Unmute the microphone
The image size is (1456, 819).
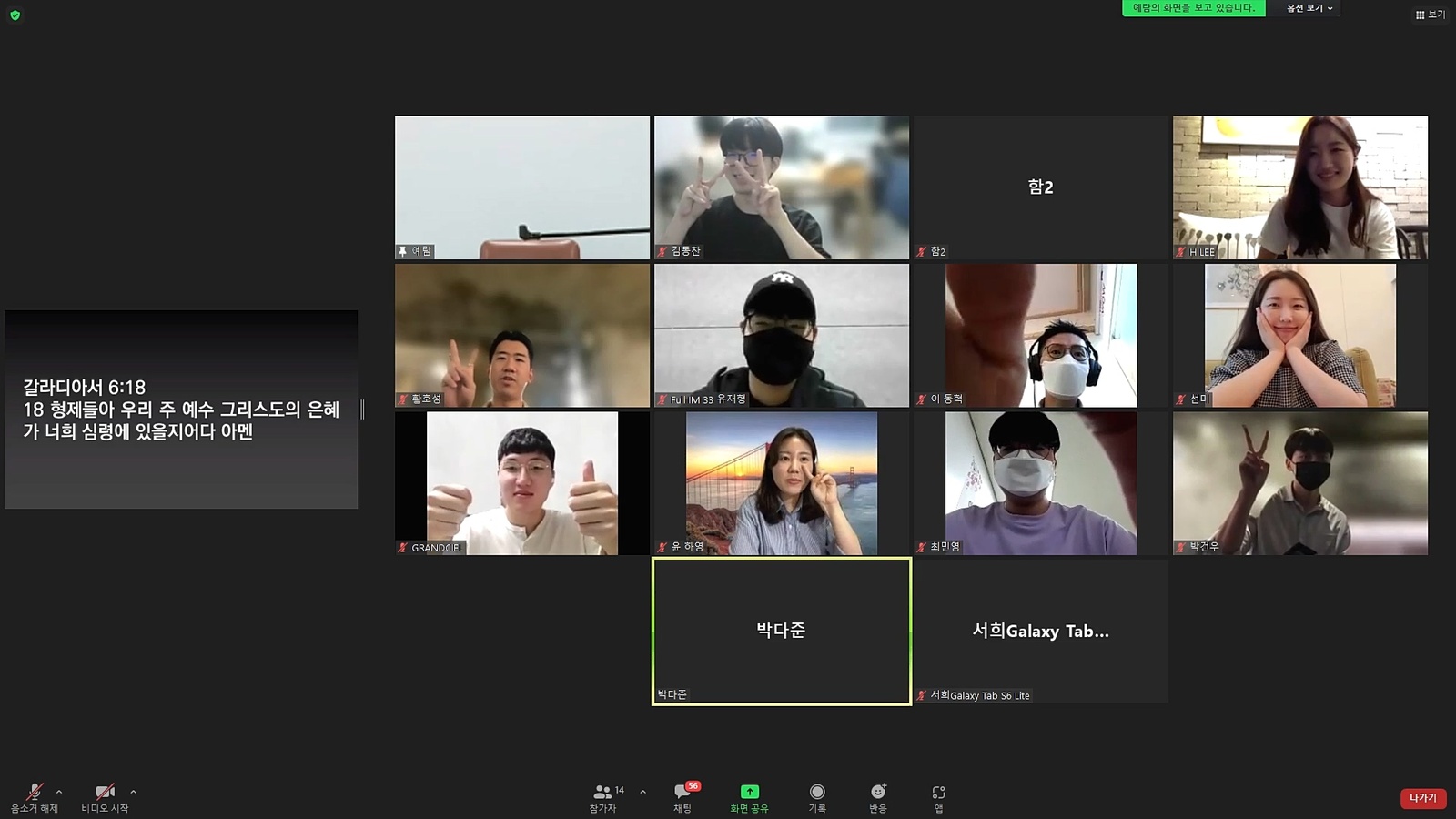click(35, 793)
